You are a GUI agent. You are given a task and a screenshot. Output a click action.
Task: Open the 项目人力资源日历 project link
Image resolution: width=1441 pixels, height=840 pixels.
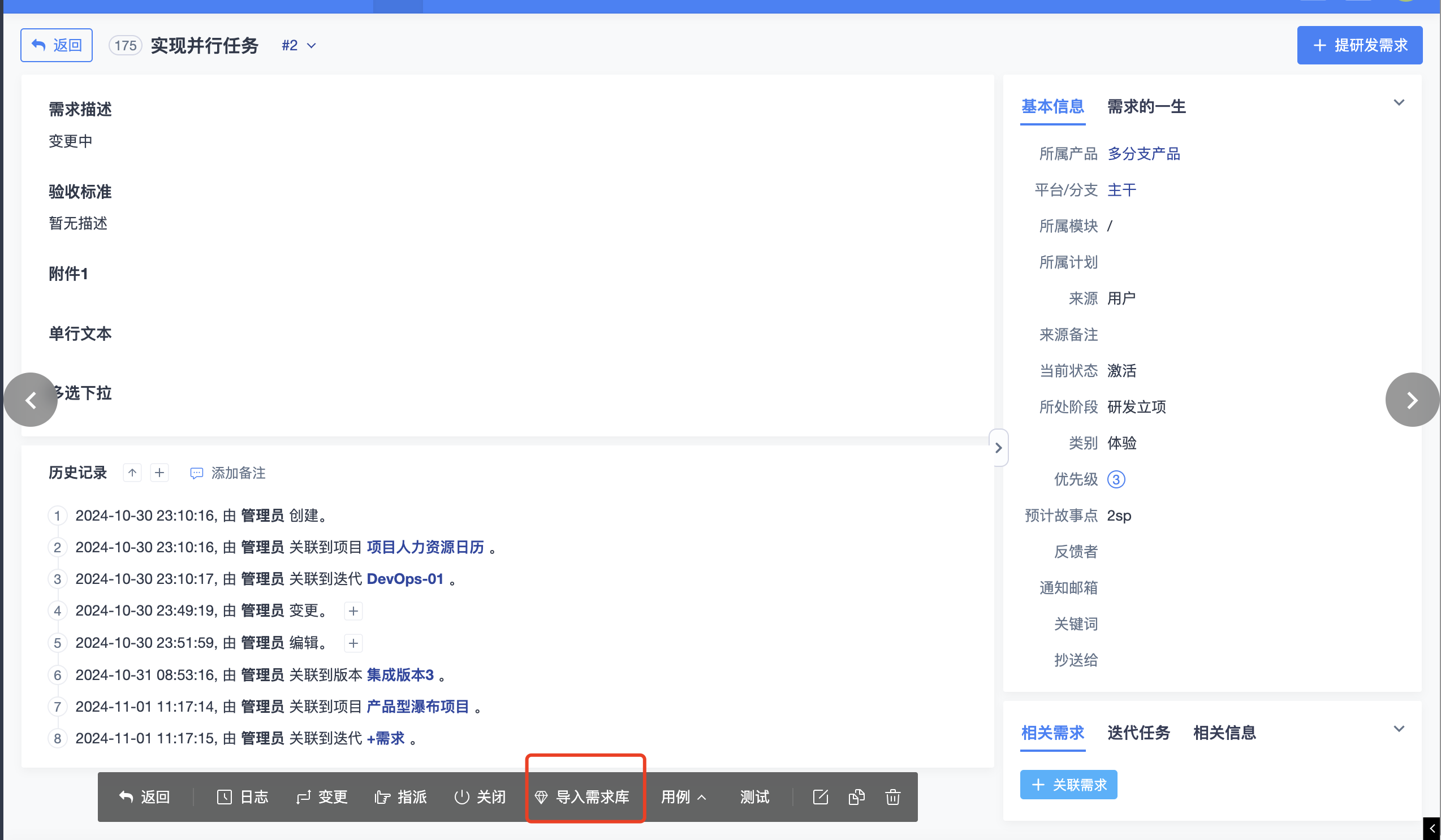pyautogui.click(x=425, y=547)
